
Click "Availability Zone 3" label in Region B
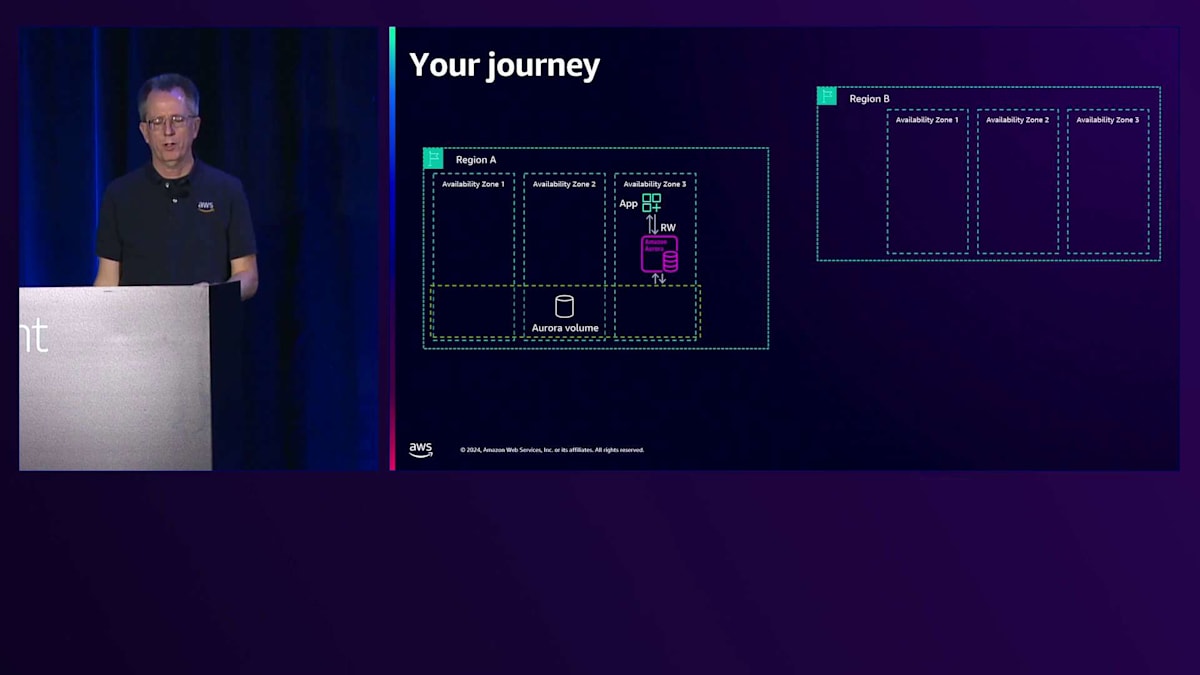pos(1107,120)
